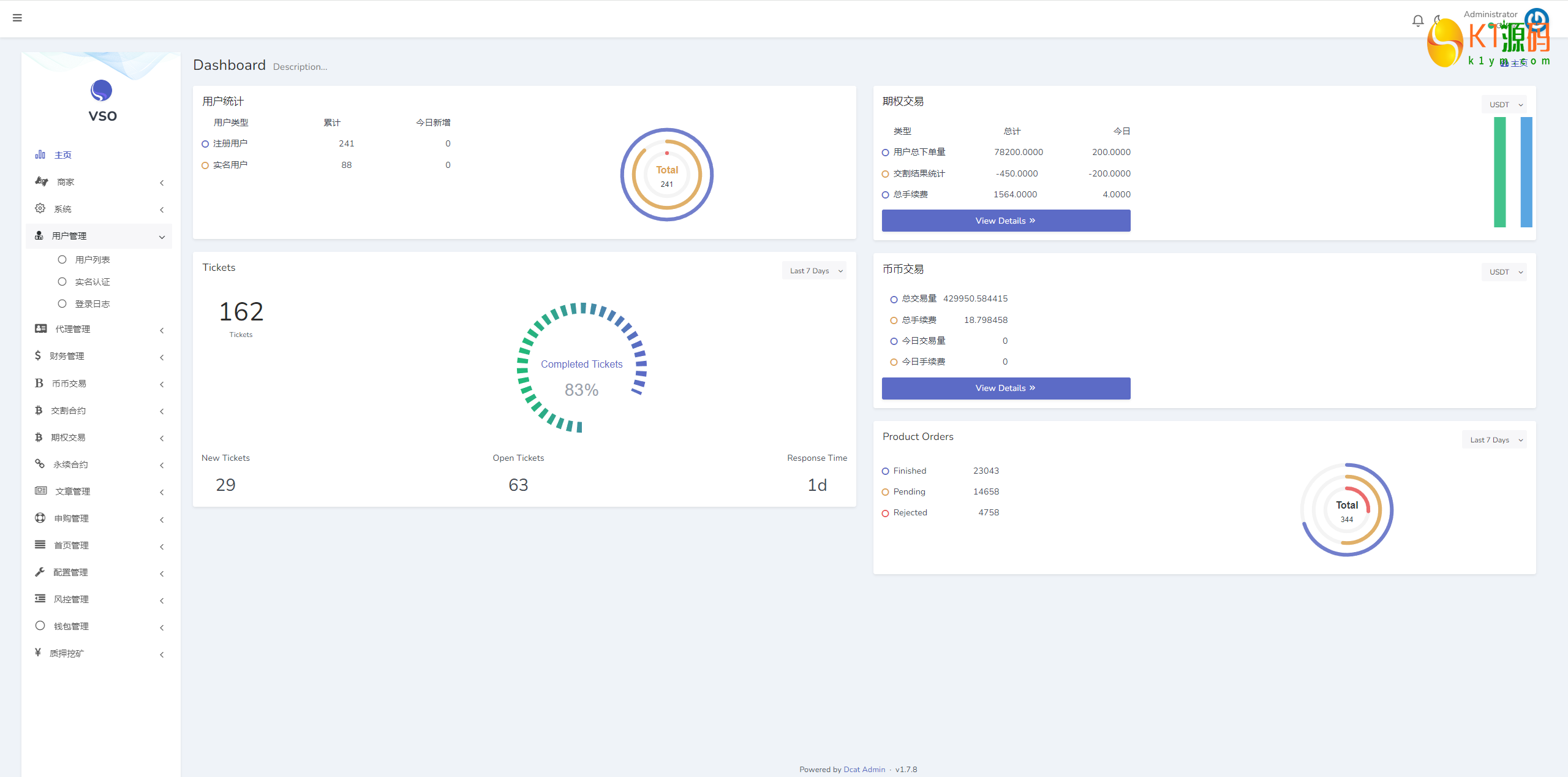The height and width of the screenshot is (777, 1568).
Task: Select the 登录日志 submenu item
Action: coord(92,304)
